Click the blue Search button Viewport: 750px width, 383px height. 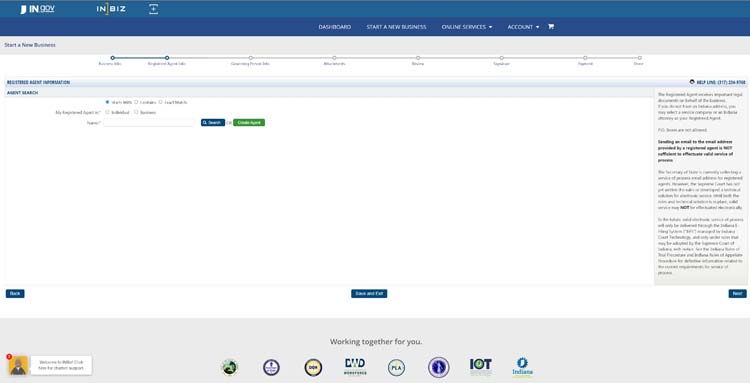(213, 123)
